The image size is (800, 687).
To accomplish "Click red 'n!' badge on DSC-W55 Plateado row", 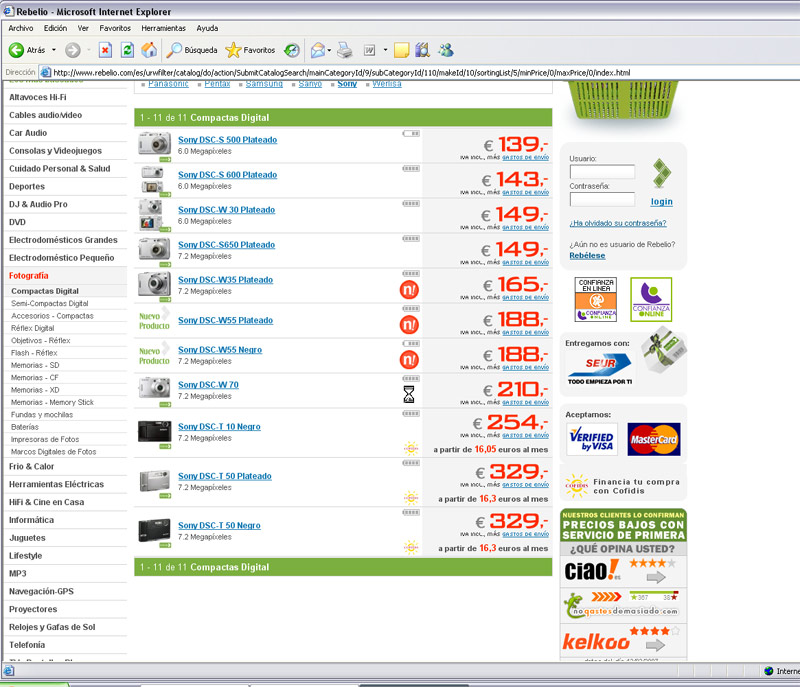I will click(409, 324).
